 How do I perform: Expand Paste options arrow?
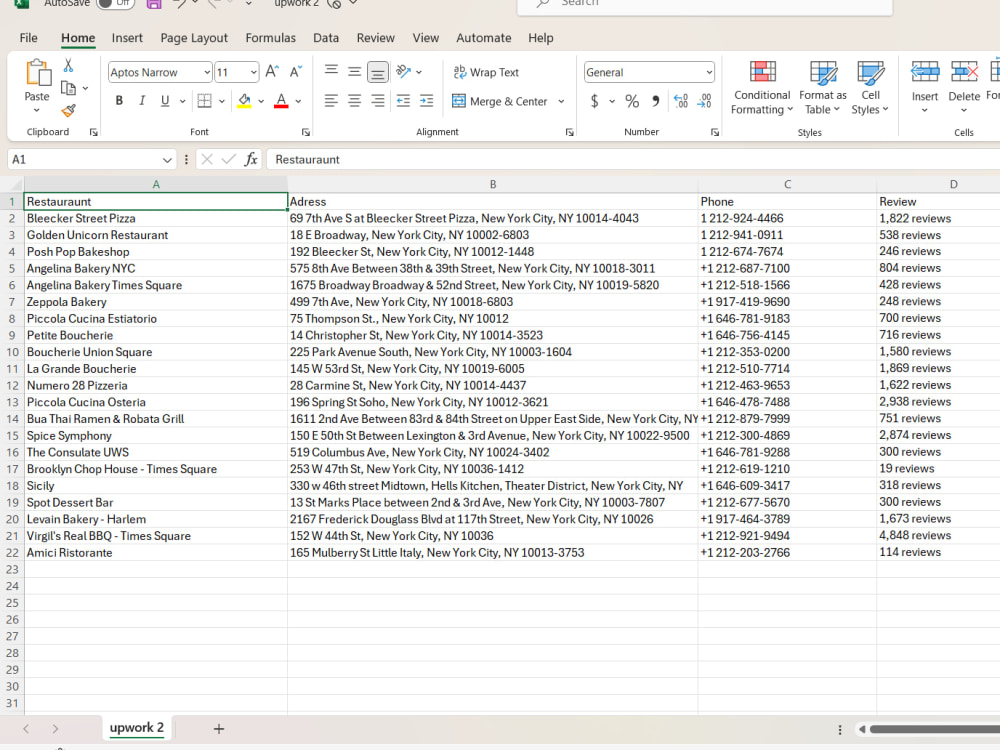point(36,110)
